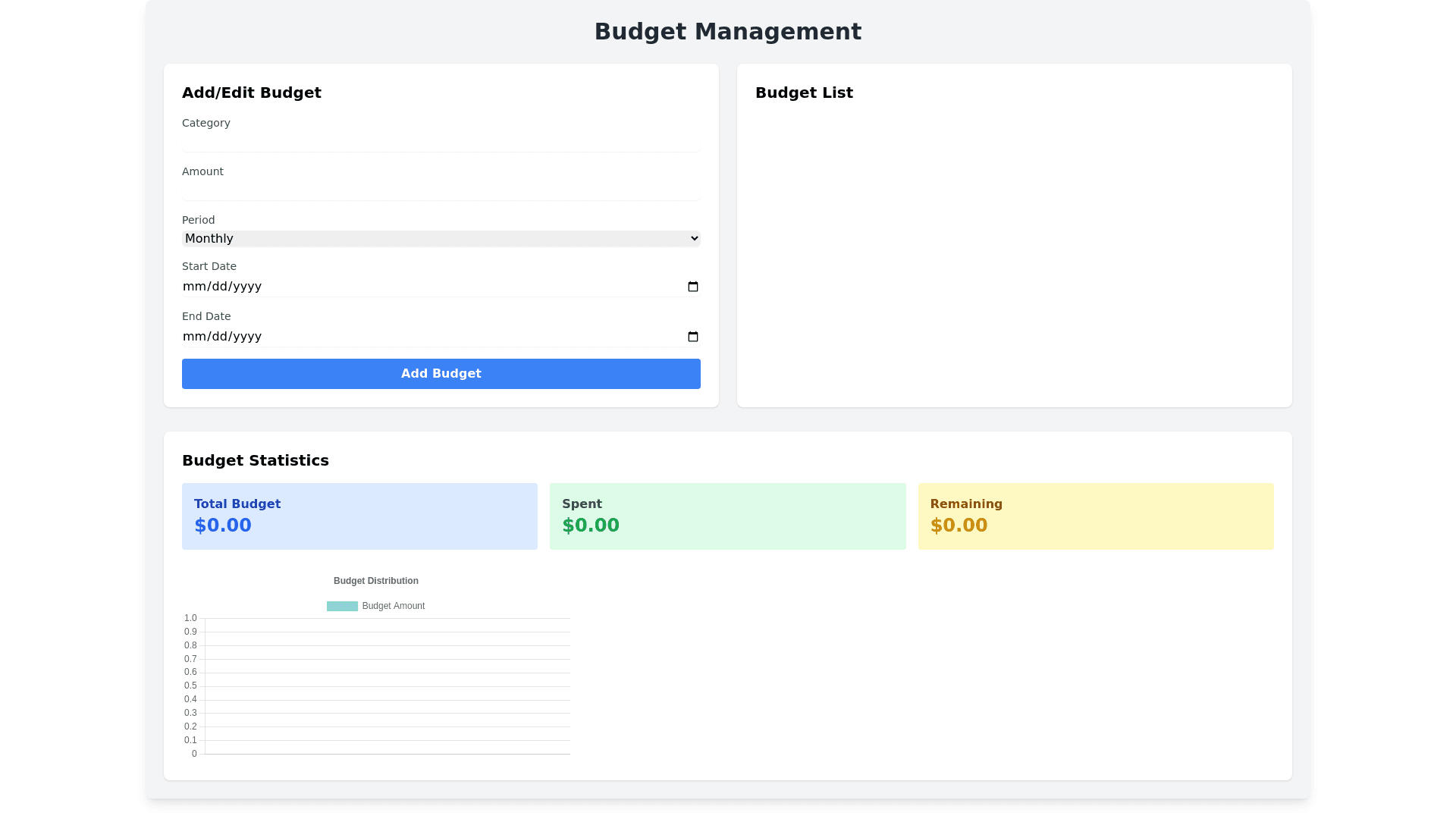Open the End Date calendar picker icon
1456x819 pixels.
click(692, 337)
